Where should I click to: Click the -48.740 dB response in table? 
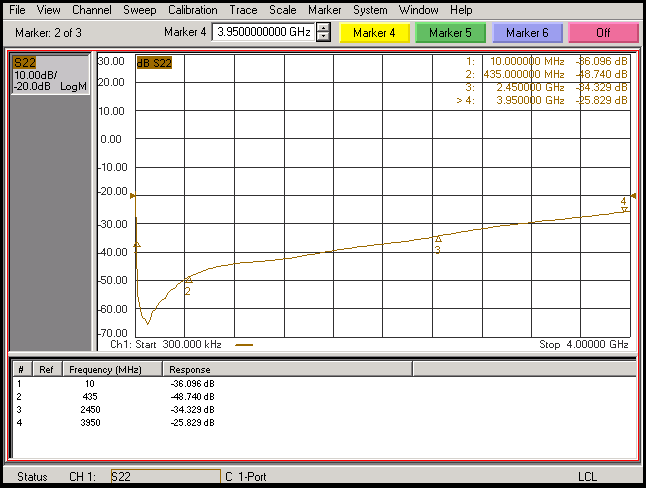pyautogui.click(x=192, y=396)
